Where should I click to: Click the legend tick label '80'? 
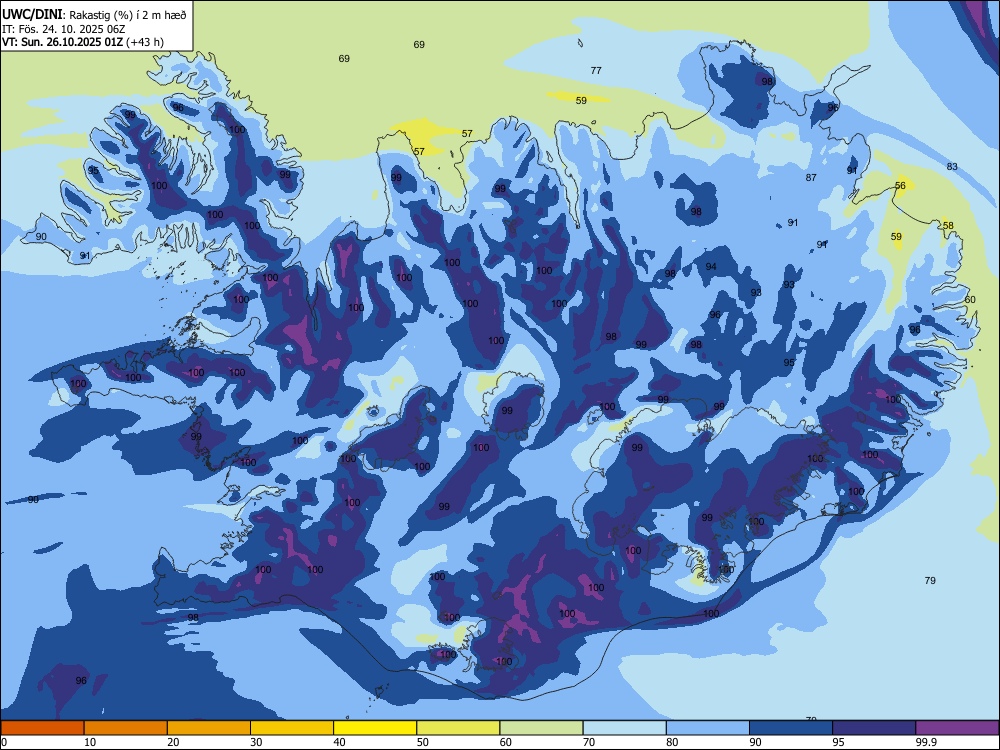coord(672,742)
